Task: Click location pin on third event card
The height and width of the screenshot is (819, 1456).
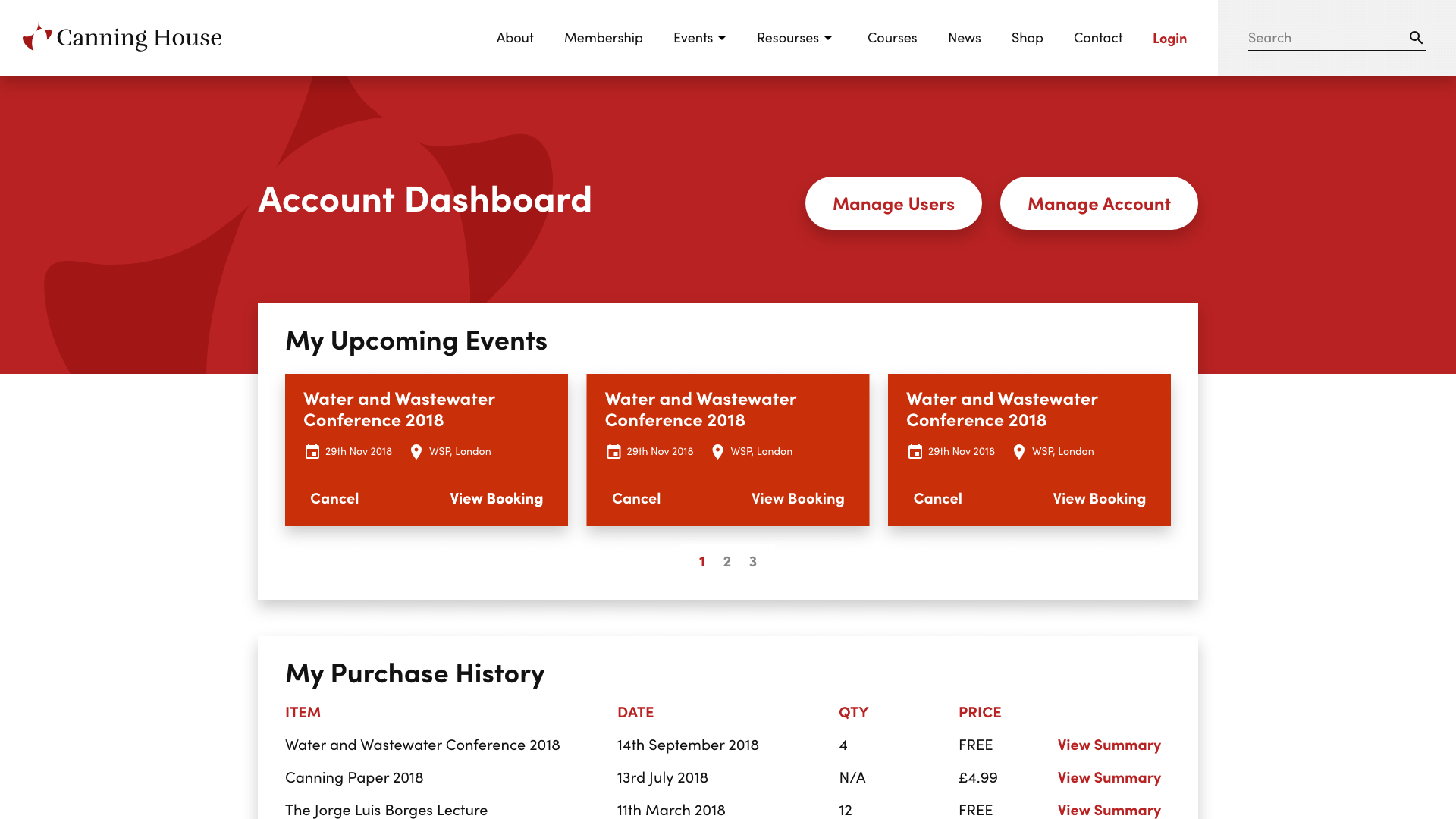Action: (x=1019, y=452)
